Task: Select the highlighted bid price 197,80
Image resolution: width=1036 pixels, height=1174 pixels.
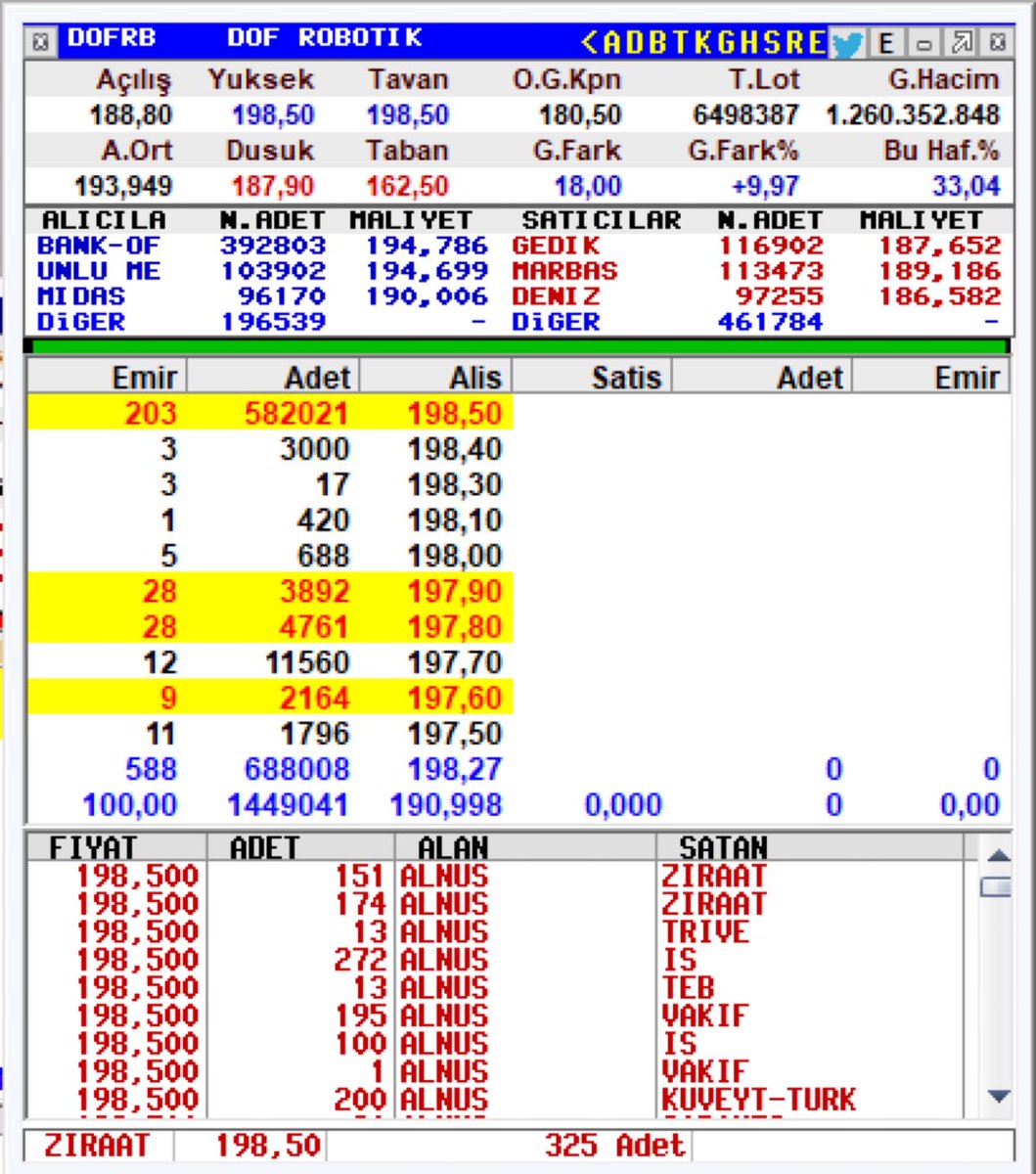Action: (x=455, y=626)
